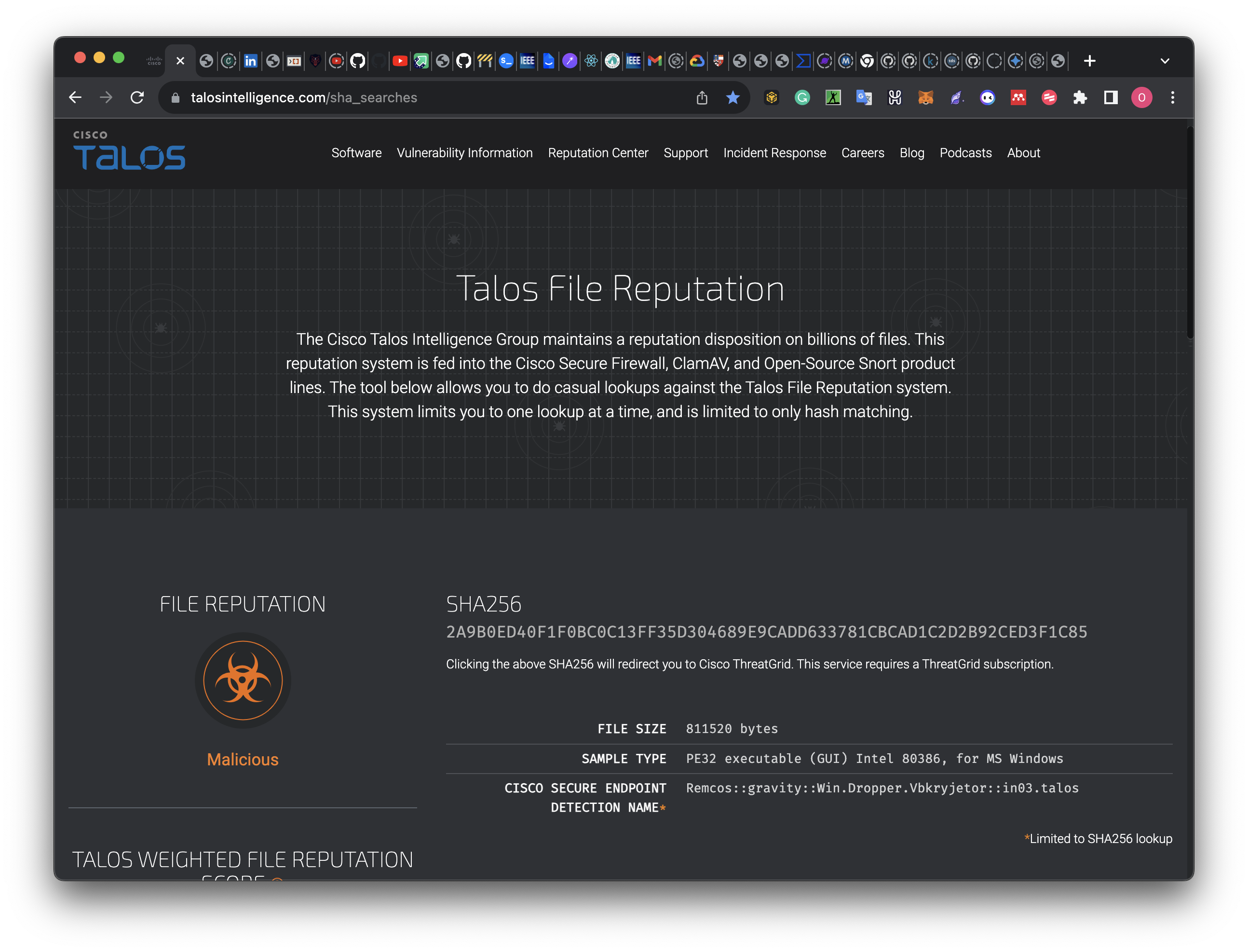1248x952 pixels.
Task: Open the Incident Response menu
Action: click(x=774, y=153)
